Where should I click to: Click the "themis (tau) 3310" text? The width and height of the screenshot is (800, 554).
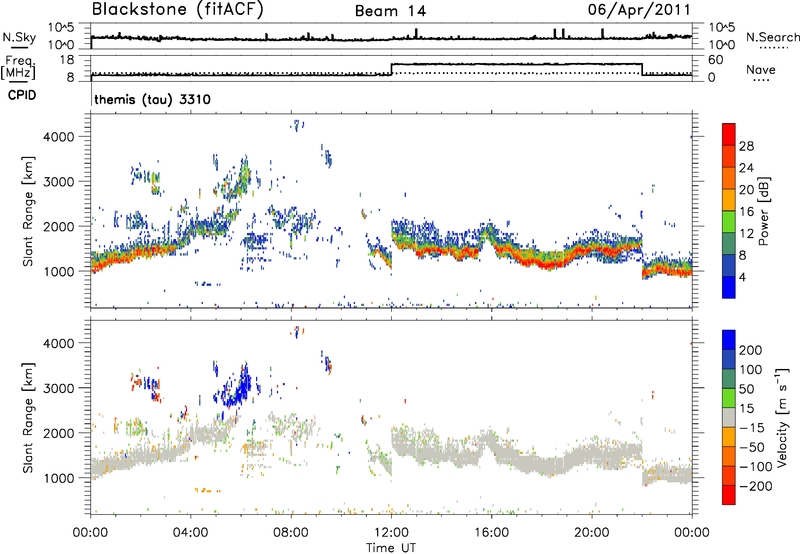click(152, 99)
